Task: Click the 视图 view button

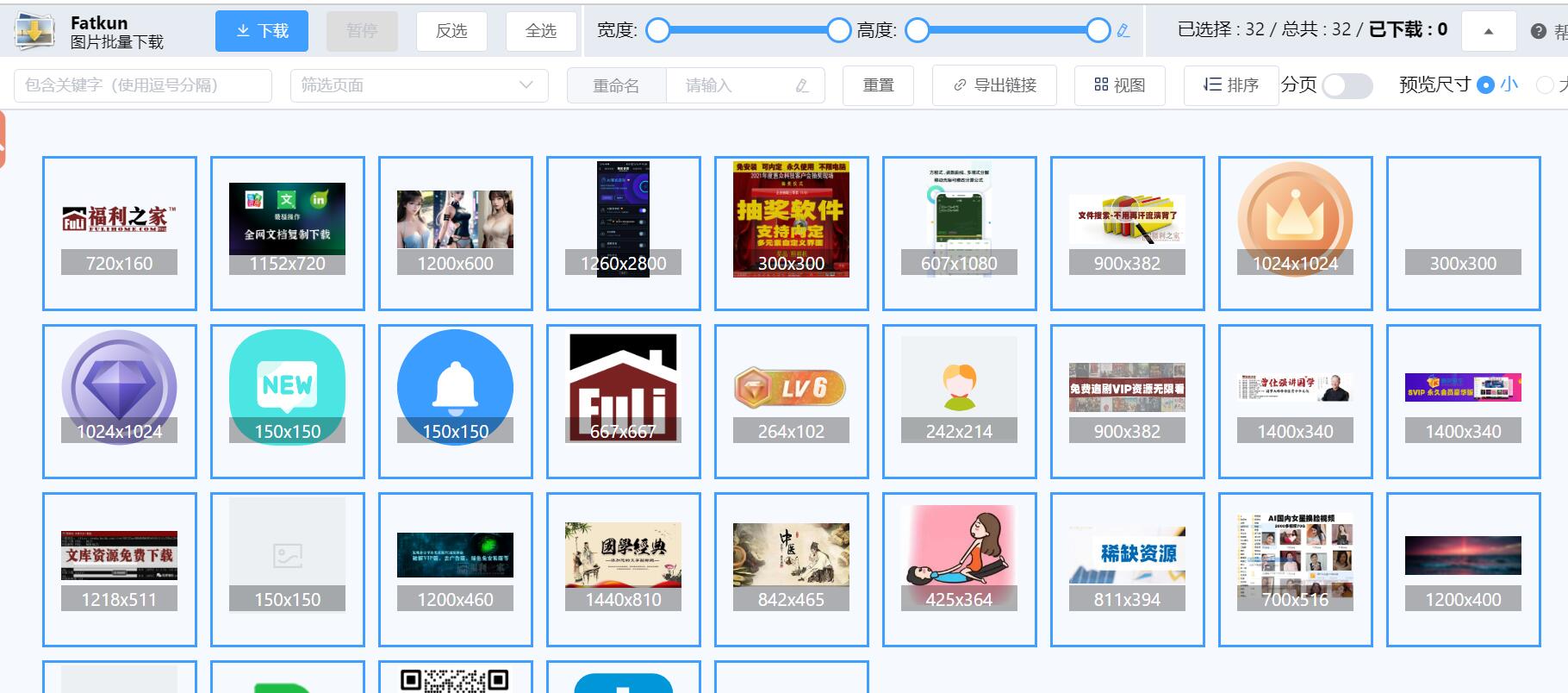Action: click(x=1120, y=85)
